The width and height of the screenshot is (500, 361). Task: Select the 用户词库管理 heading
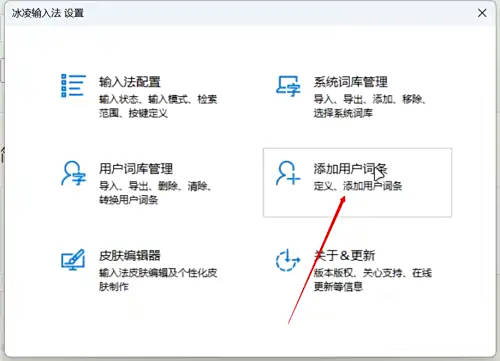pyautogui.click(x=136, y=169)
